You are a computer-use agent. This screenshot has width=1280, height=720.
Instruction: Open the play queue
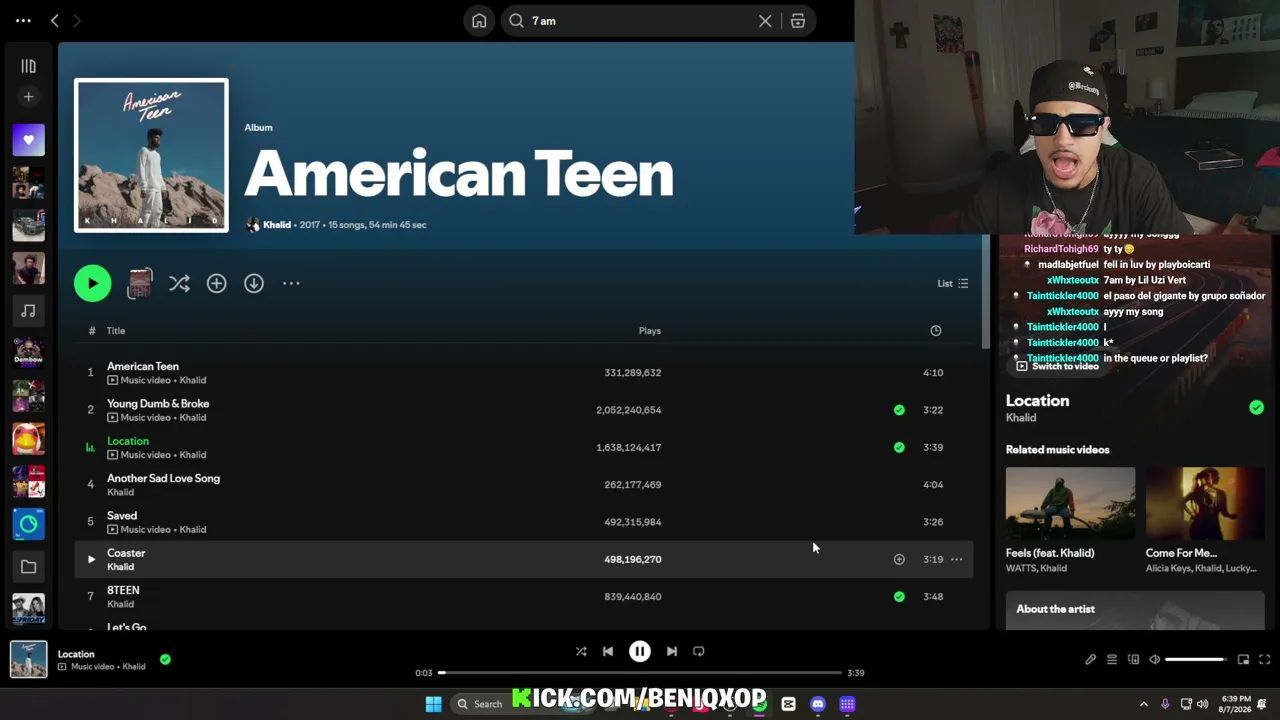pos(1111,659)
